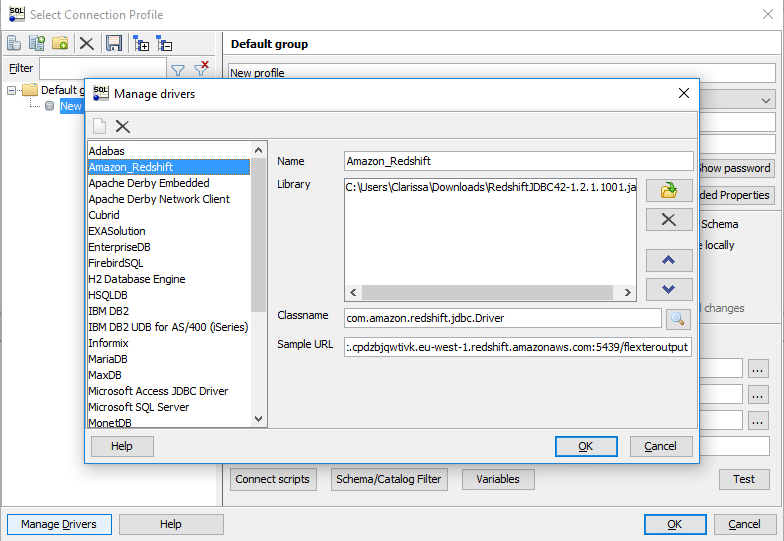
Task: Delete selected driver in Manage drivers toolbar
Action: [122, 126]
